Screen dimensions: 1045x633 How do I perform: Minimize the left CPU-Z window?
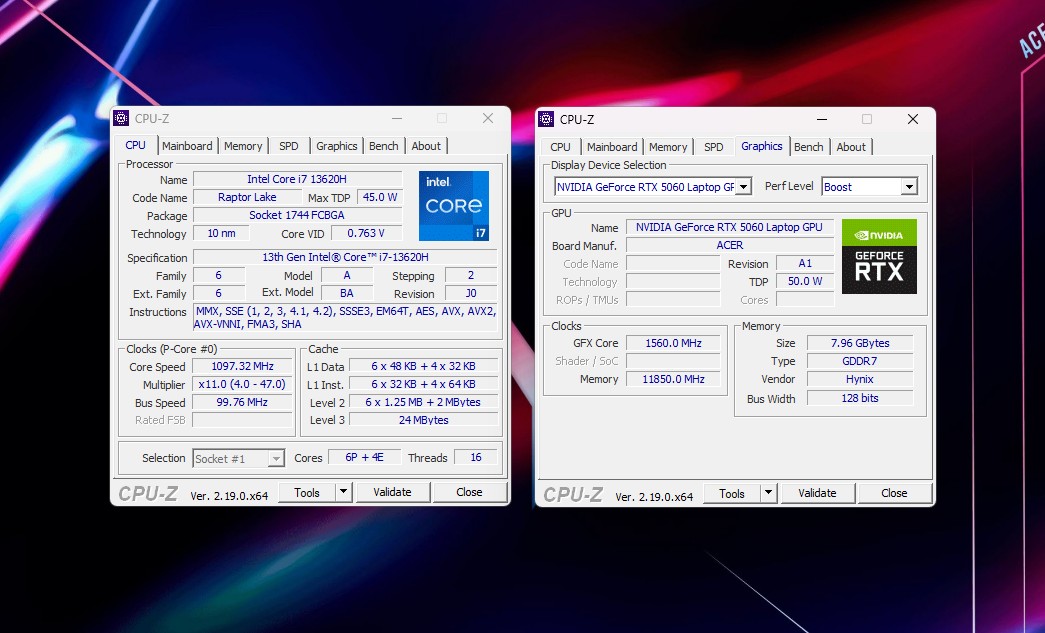click(397, 118)
